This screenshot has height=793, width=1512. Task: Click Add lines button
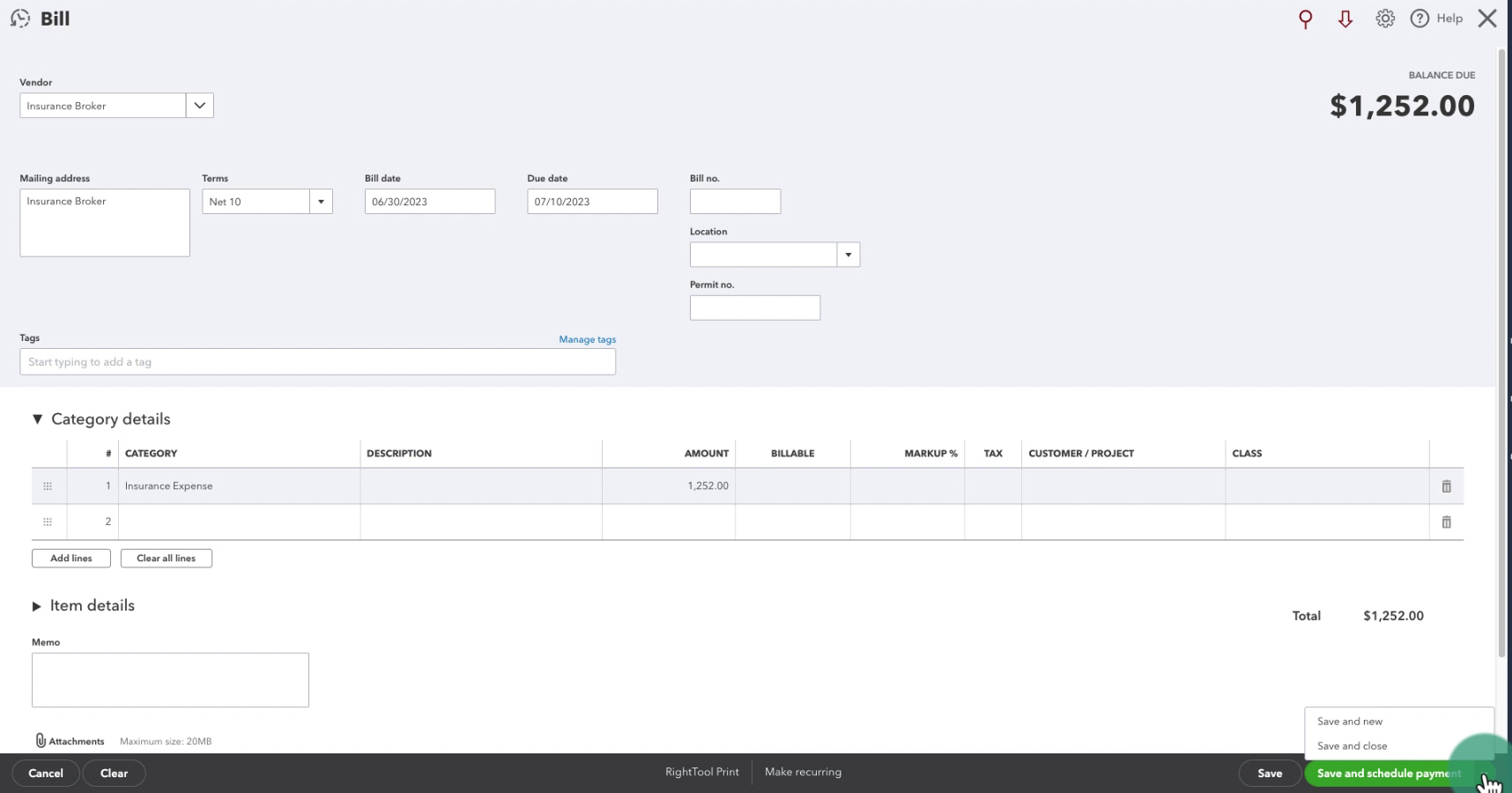click(x=71, y=559)
